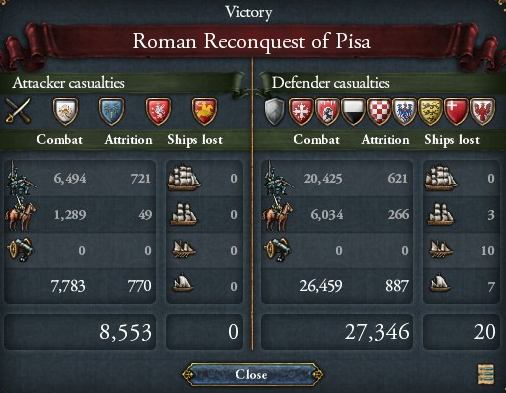Click the plain silver defender shield

pos(275,112)
